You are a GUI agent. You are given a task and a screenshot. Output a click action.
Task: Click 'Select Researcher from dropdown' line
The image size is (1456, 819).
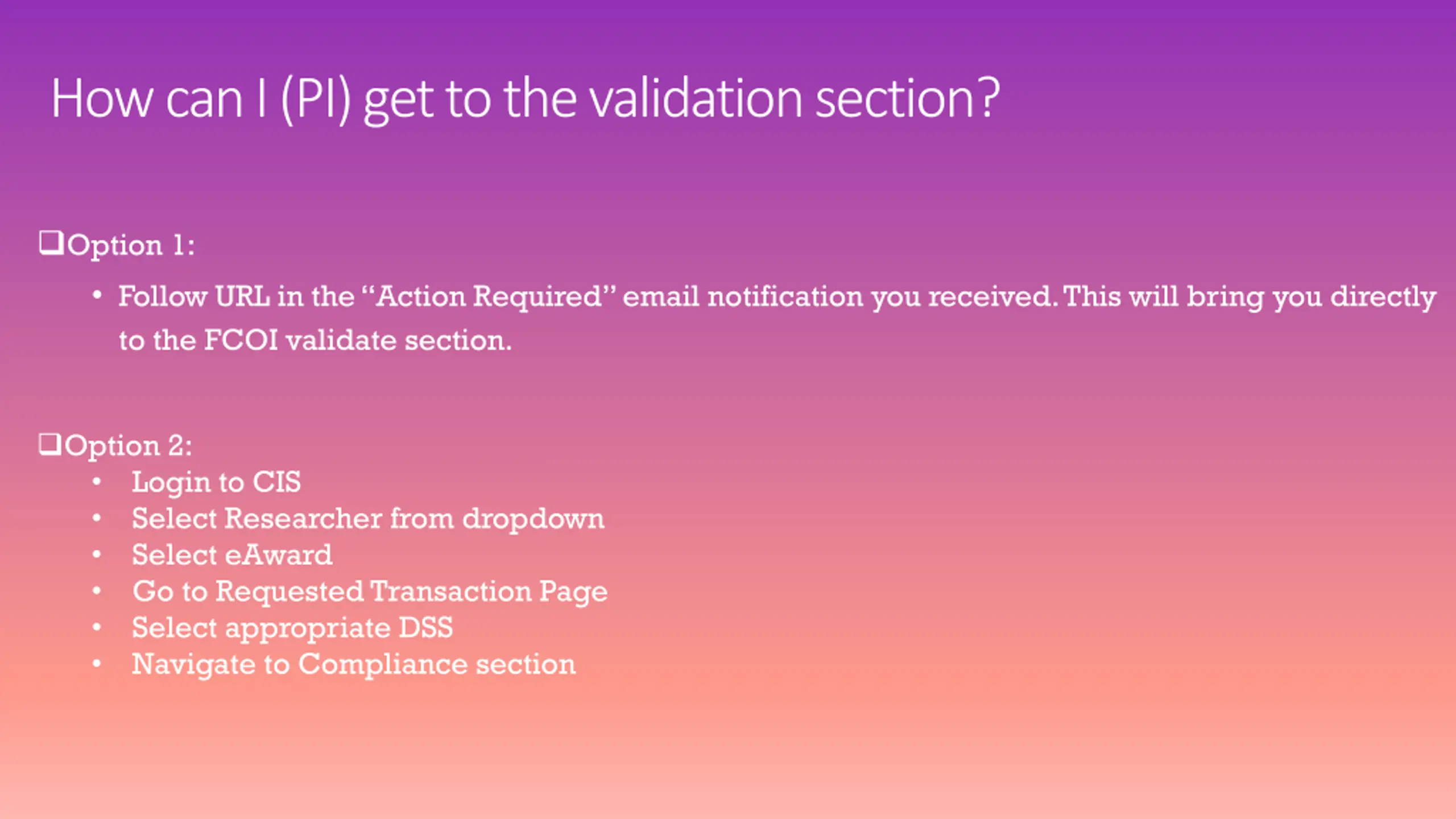click(x=368, y=519)
